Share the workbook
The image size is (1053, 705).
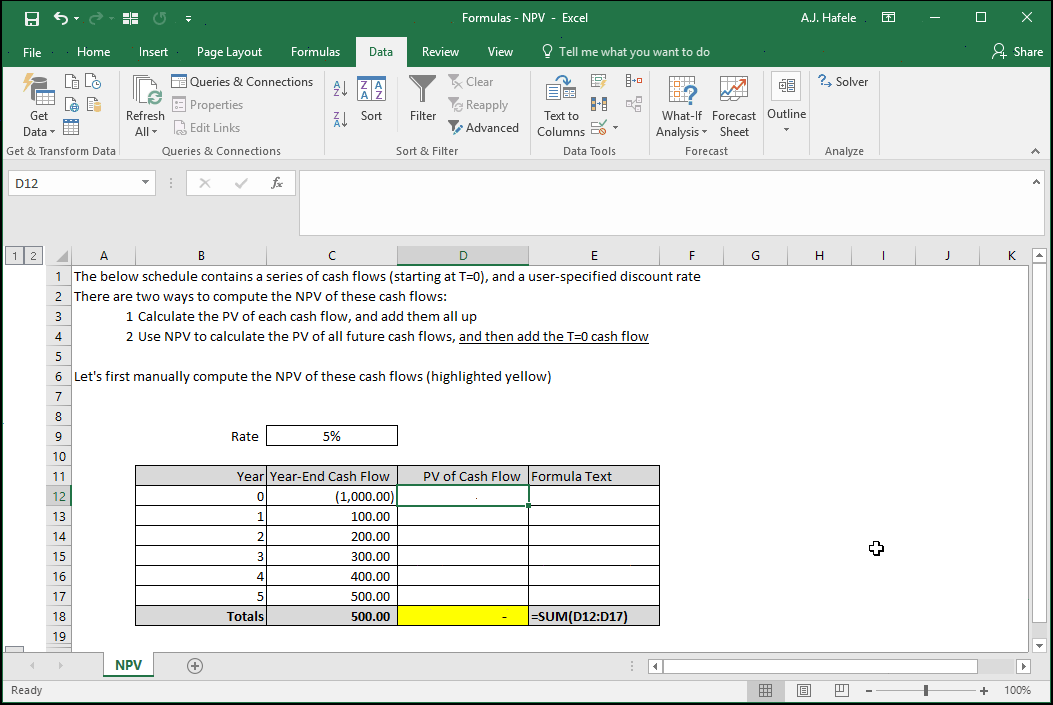[x=1017, y=52]
